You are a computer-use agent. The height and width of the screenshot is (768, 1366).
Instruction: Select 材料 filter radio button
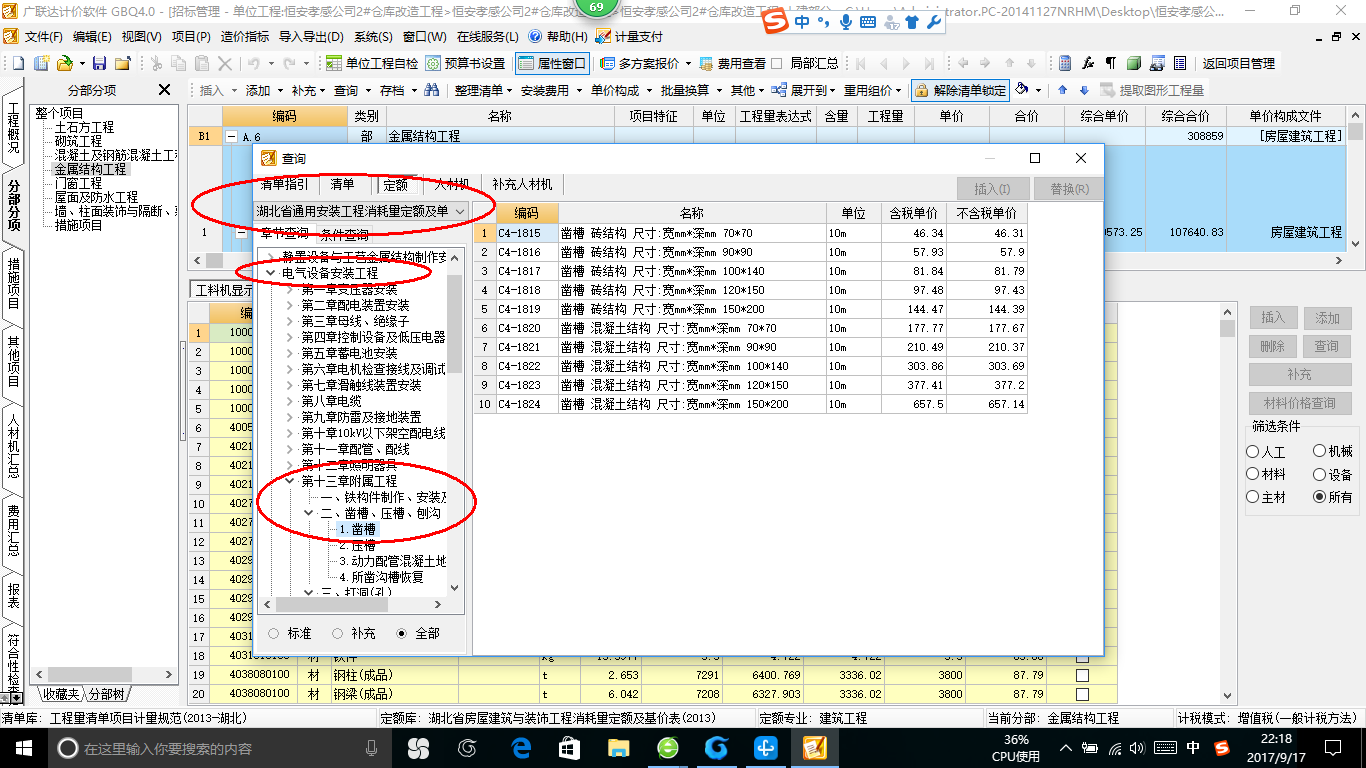click(1253, 475)
